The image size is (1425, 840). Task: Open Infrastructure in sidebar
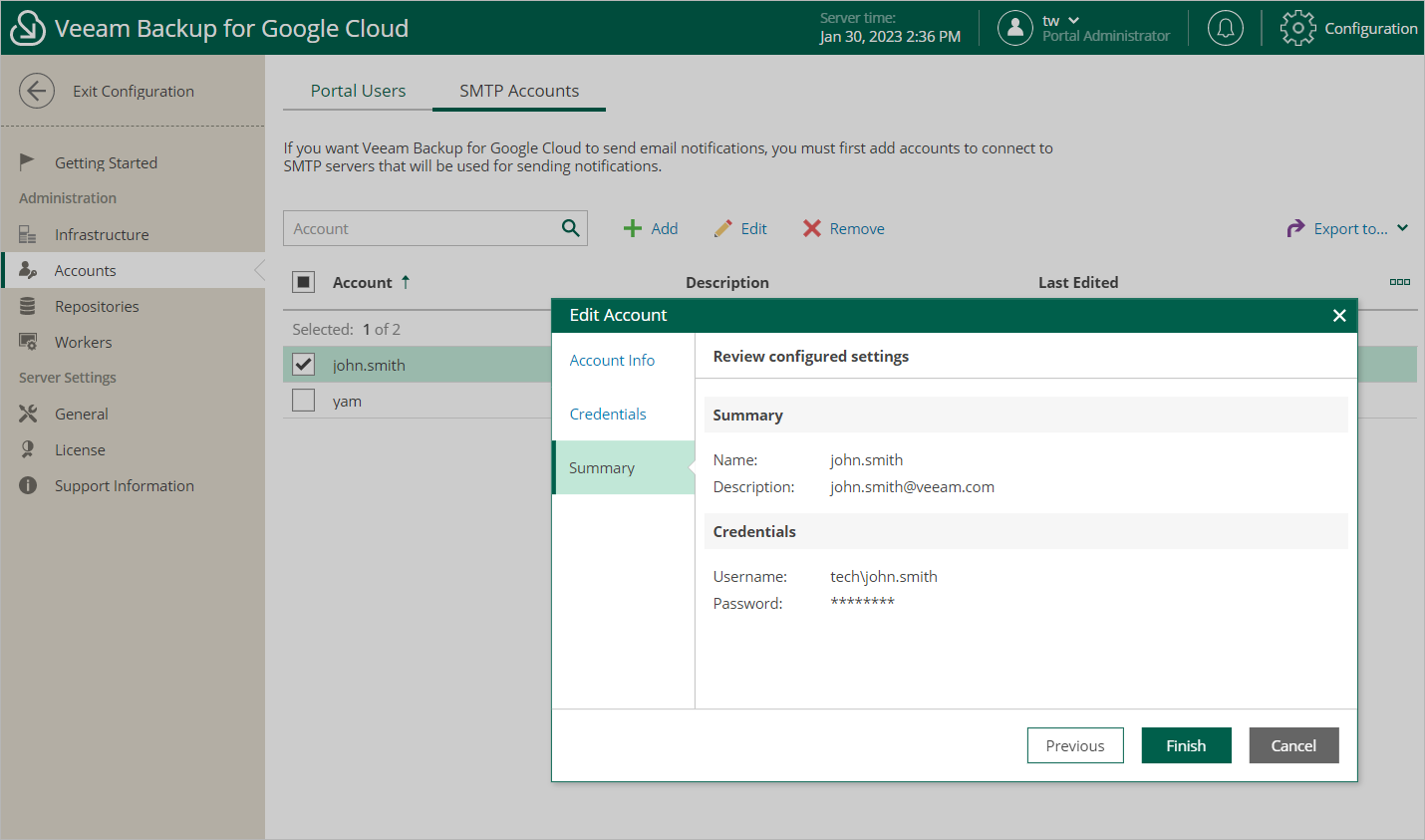click(x=102, y=234)
